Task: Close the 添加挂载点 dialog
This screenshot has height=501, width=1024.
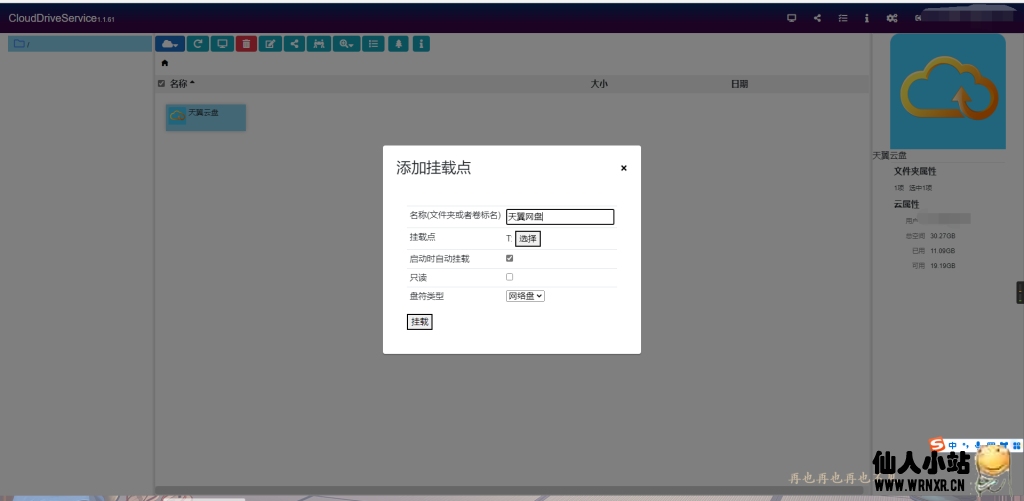Action: click(624, 168)
